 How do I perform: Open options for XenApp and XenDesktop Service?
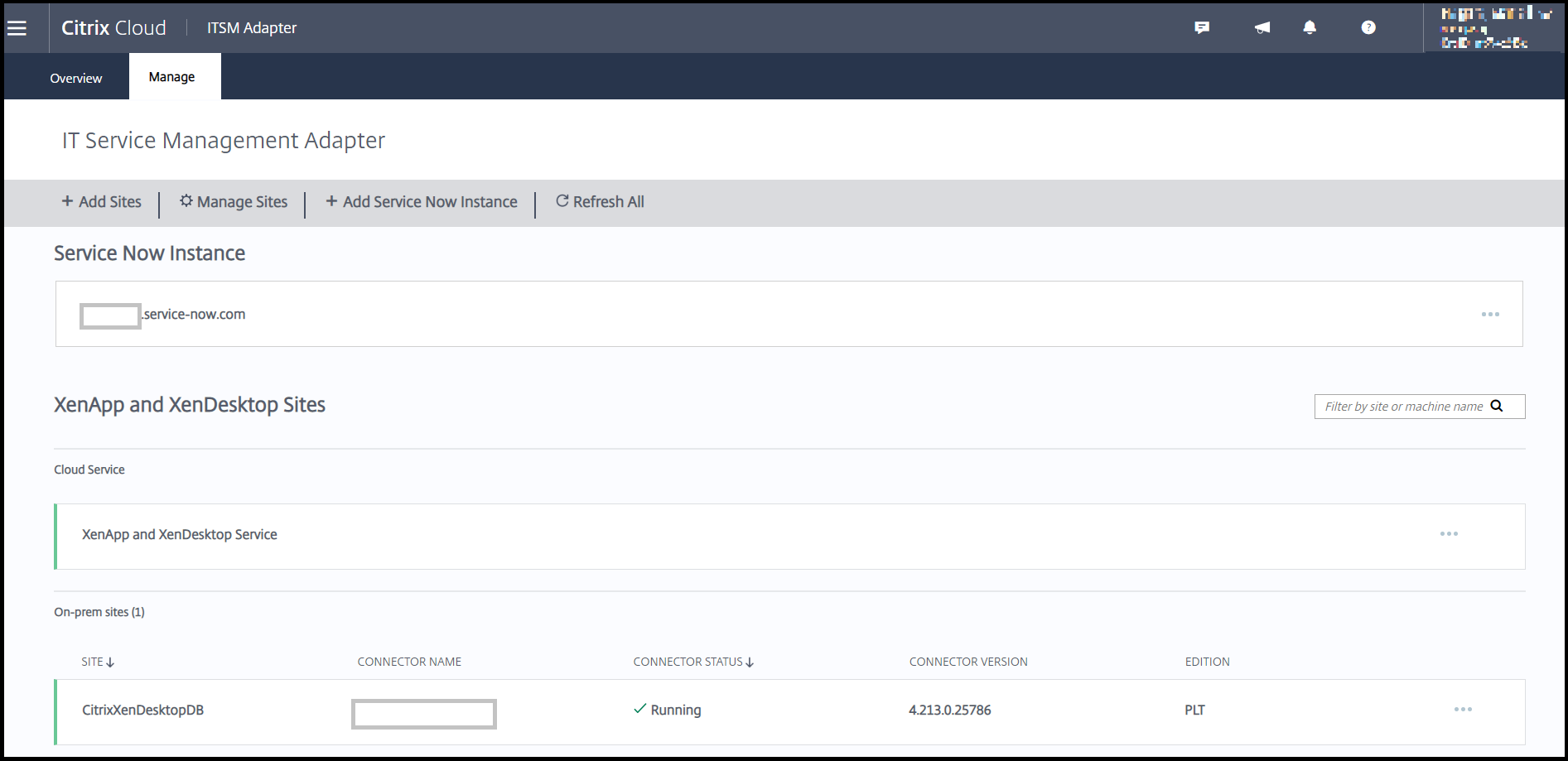[1449, 534]
